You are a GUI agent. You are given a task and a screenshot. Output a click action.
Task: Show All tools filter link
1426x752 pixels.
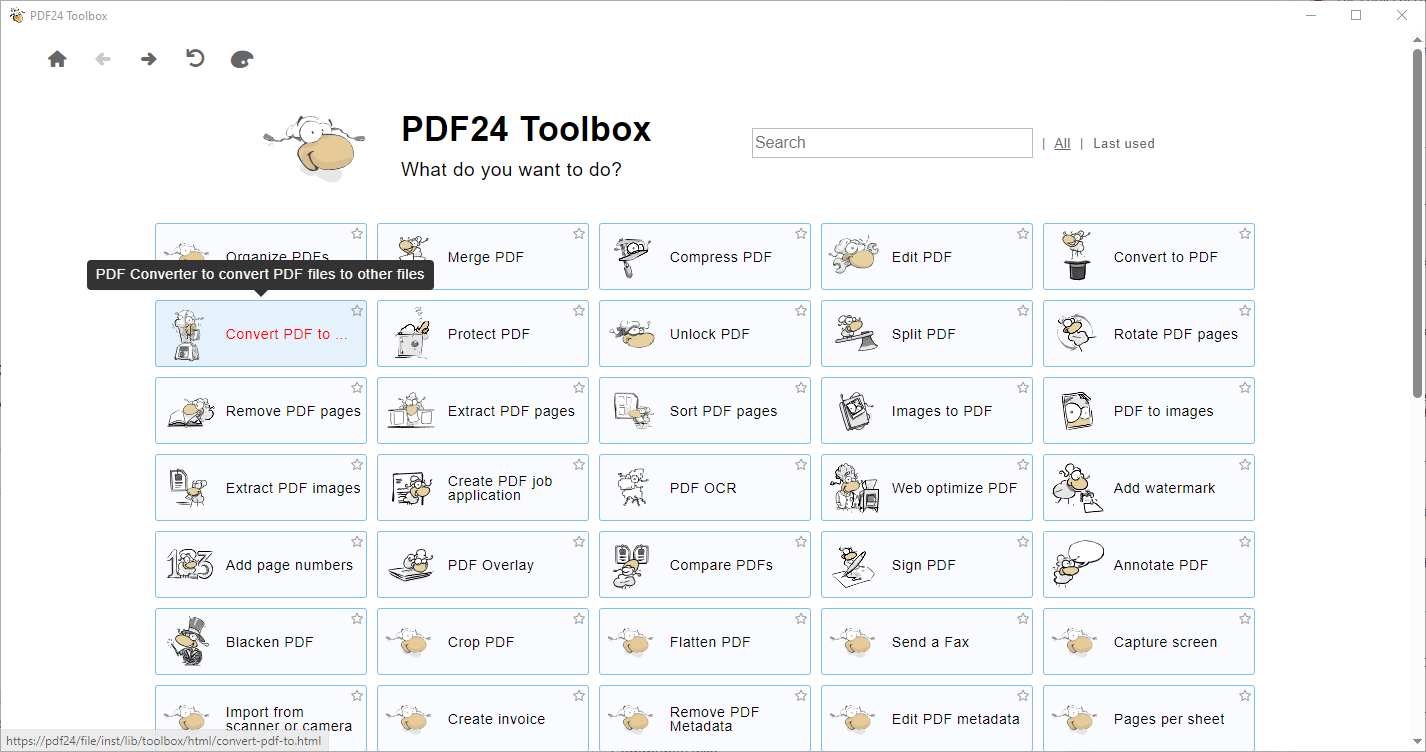click(x=1062, y=144)
